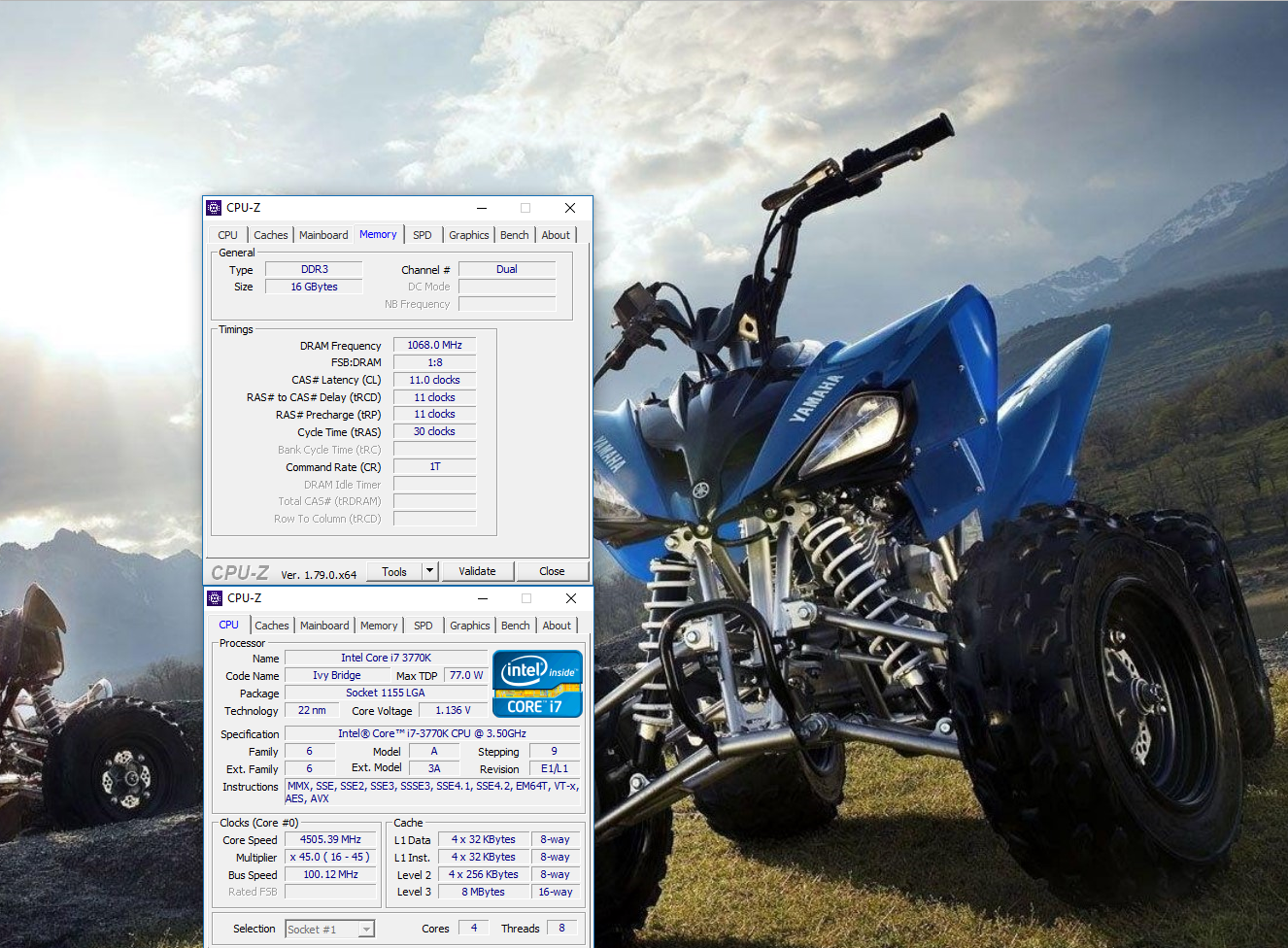Screen dimensions: 1288x948
Task: Close the CPU tab CPU-Z window with X
Action: pos(571,598)
